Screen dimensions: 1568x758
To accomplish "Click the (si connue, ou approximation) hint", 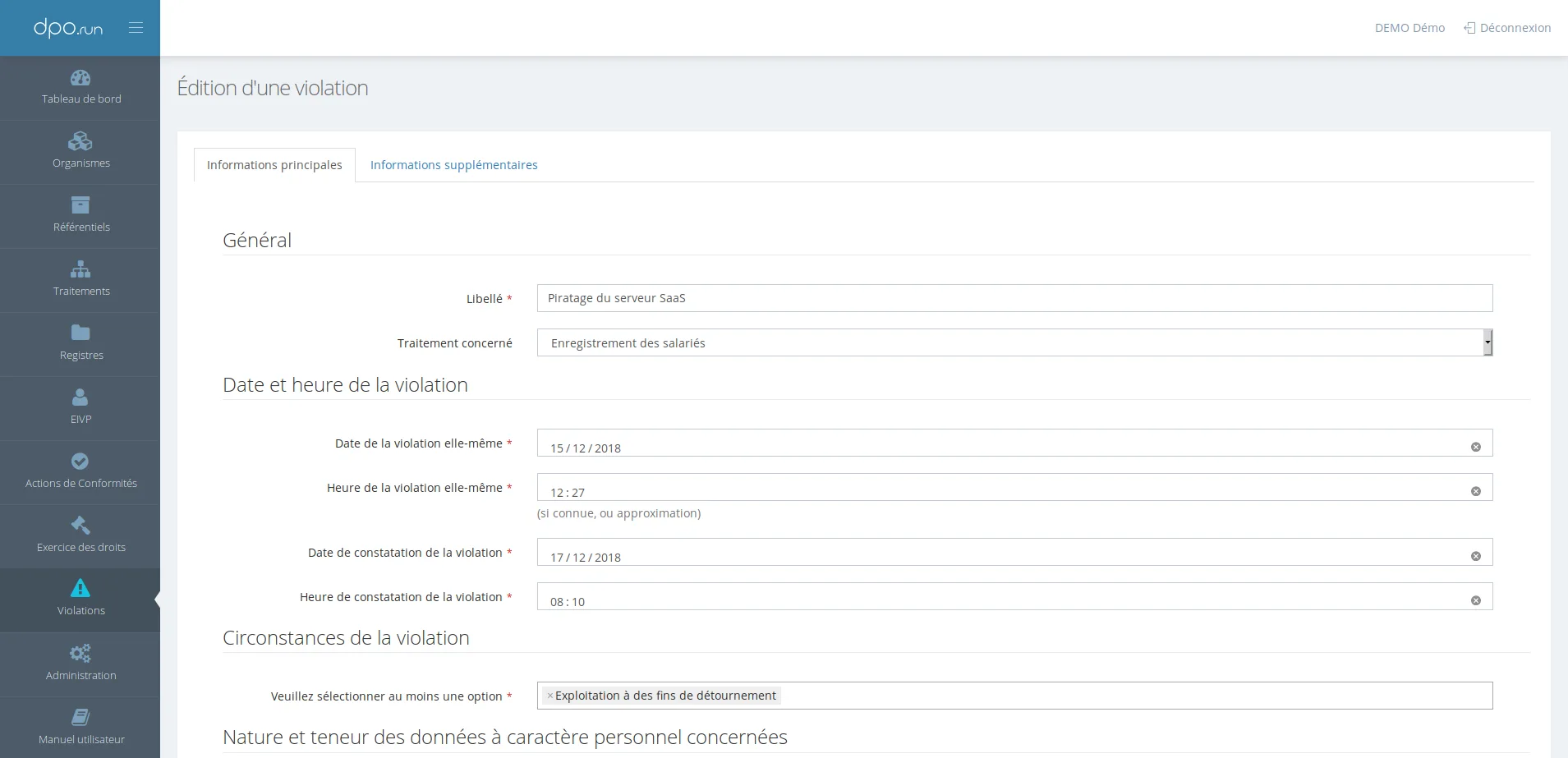I will [x=618, y=513].
